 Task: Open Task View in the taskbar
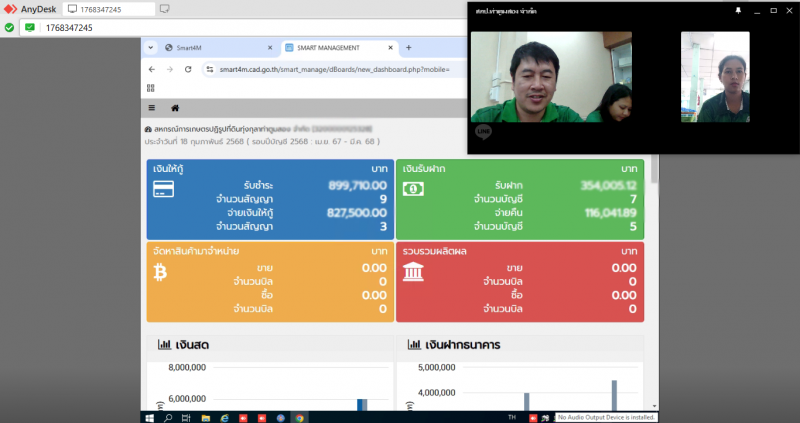tap(186, 418)
